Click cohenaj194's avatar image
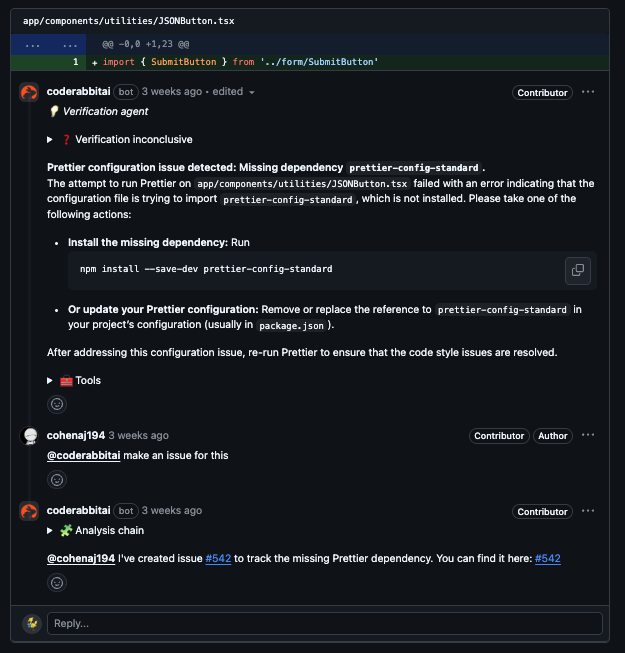 point(30,436)
